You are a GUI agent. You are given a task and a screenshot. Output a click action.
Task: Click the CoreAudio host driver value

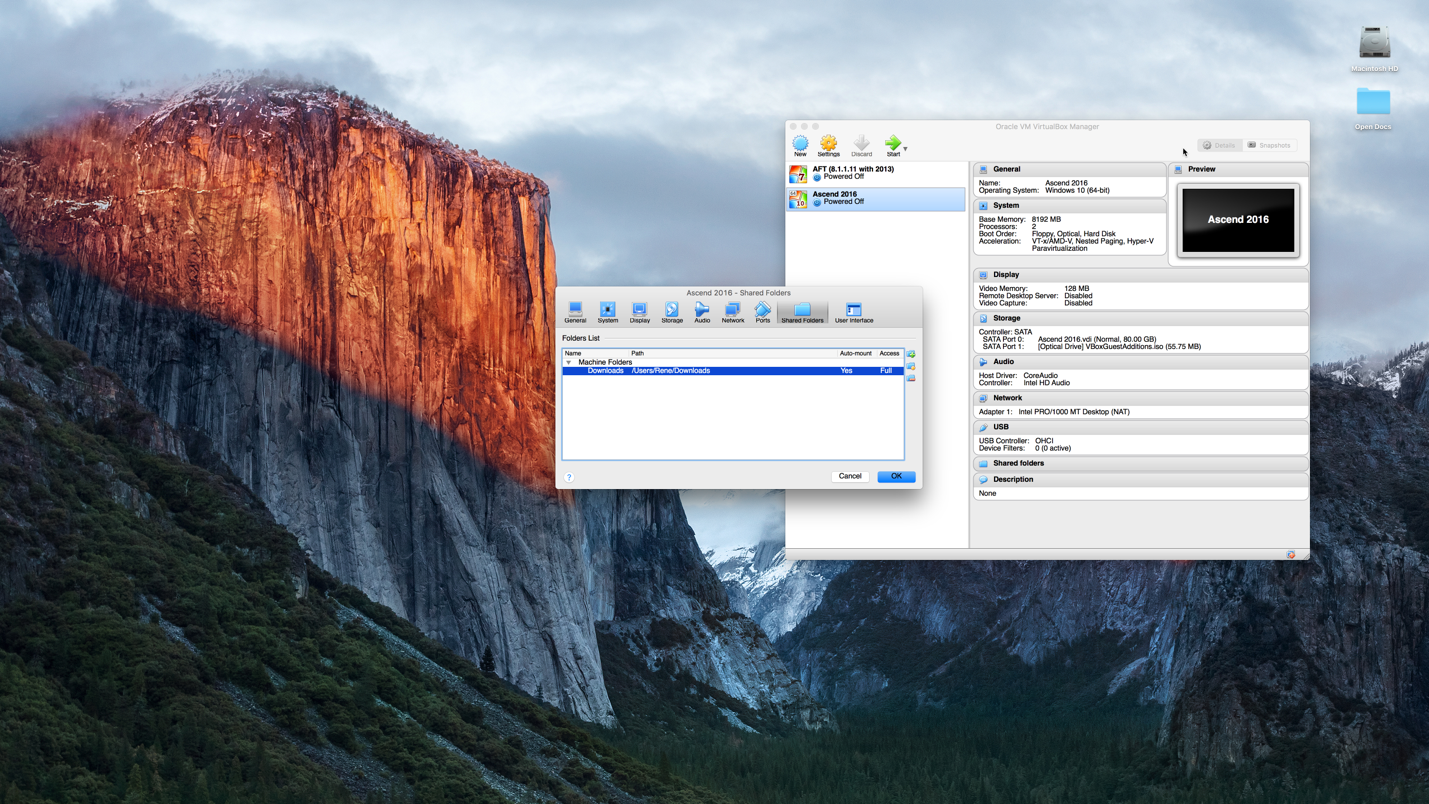pos(1040,376)
